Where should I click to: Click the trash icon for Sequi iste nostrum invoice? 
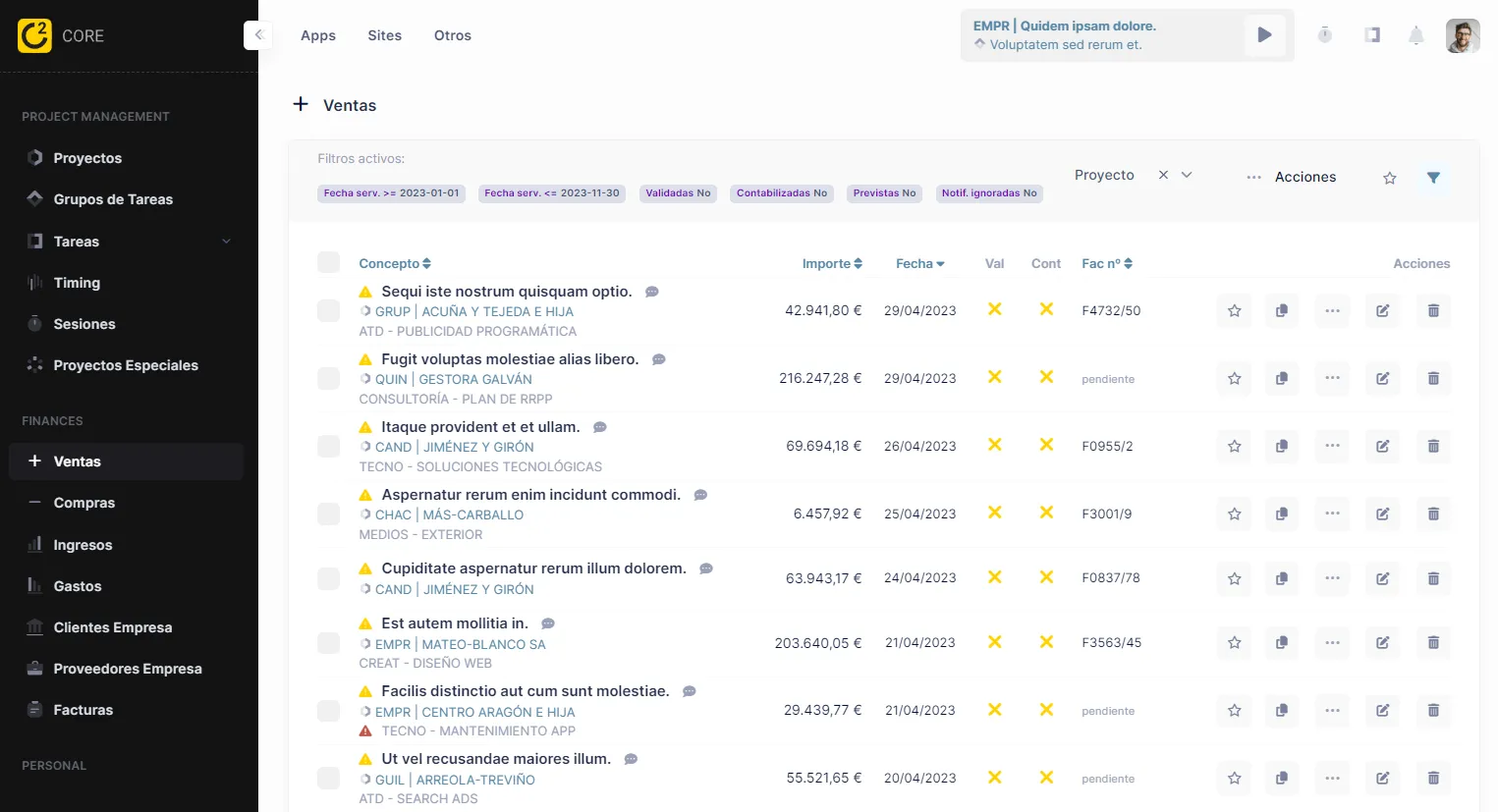click(x=1433, y=310)
